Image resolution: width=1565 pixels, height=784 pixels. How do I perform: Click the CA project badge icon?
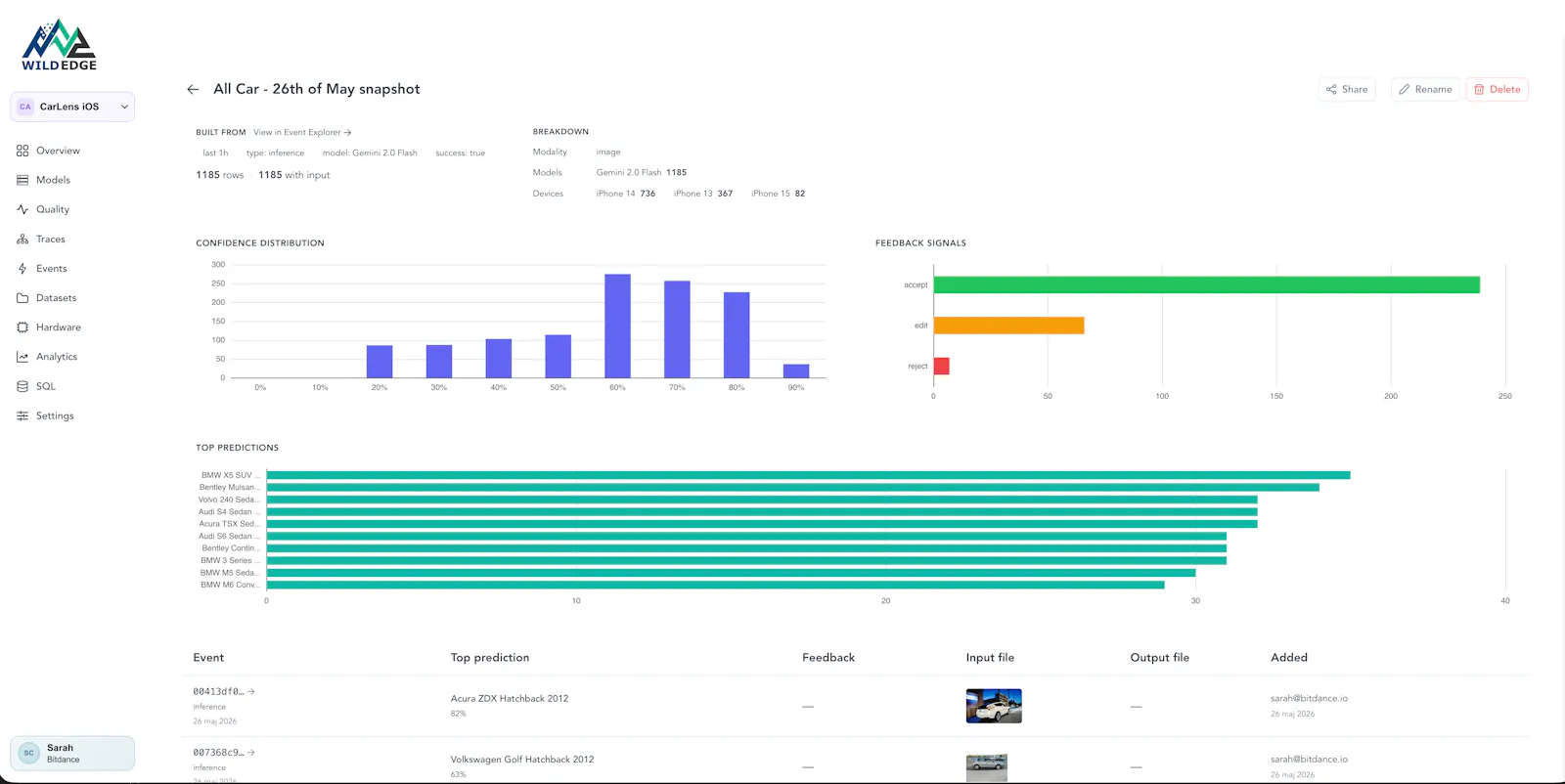(25, 107)
